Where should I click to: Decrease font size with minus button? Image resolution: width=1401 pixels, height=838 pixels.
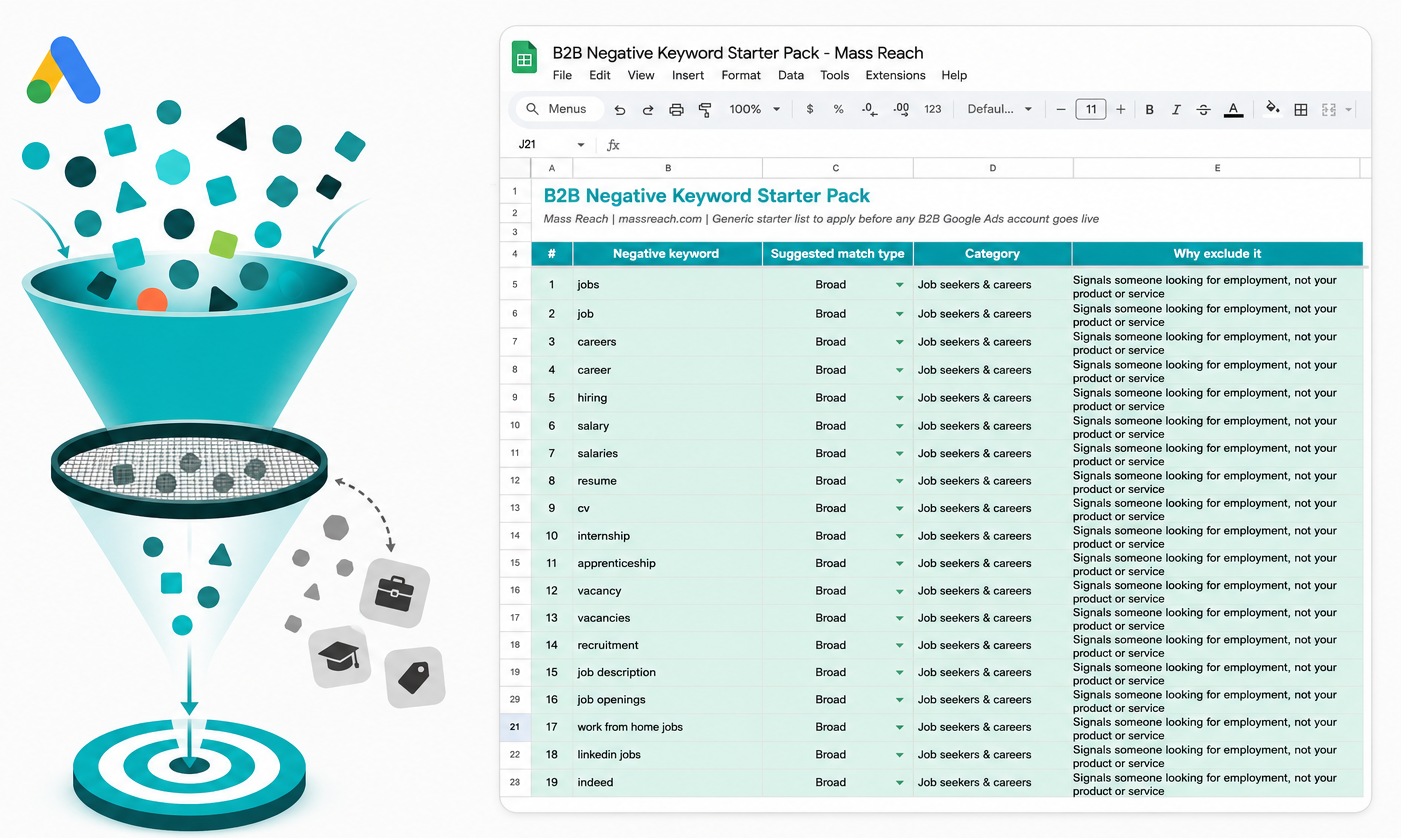coord(1061,109)
